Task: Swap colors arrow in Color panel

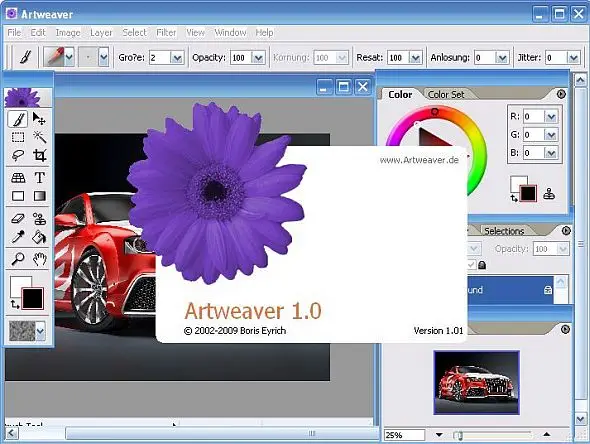Action: tap(514, 198)
